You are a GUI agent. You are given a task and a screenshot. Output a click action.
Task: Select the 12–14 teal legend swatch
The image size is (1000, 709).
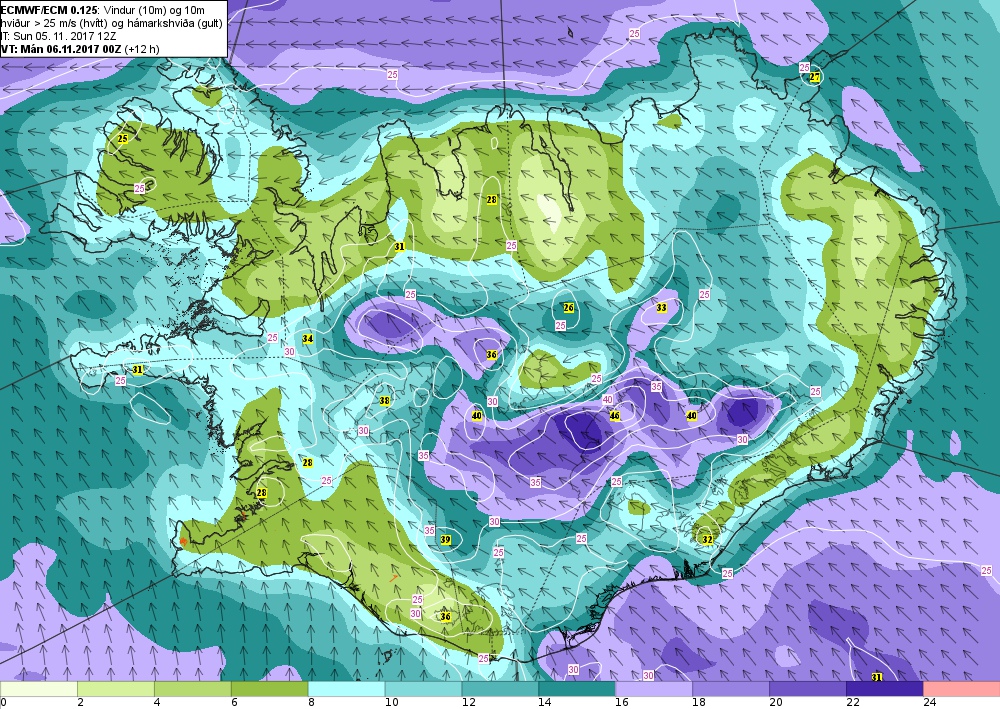tap(500, 689)
